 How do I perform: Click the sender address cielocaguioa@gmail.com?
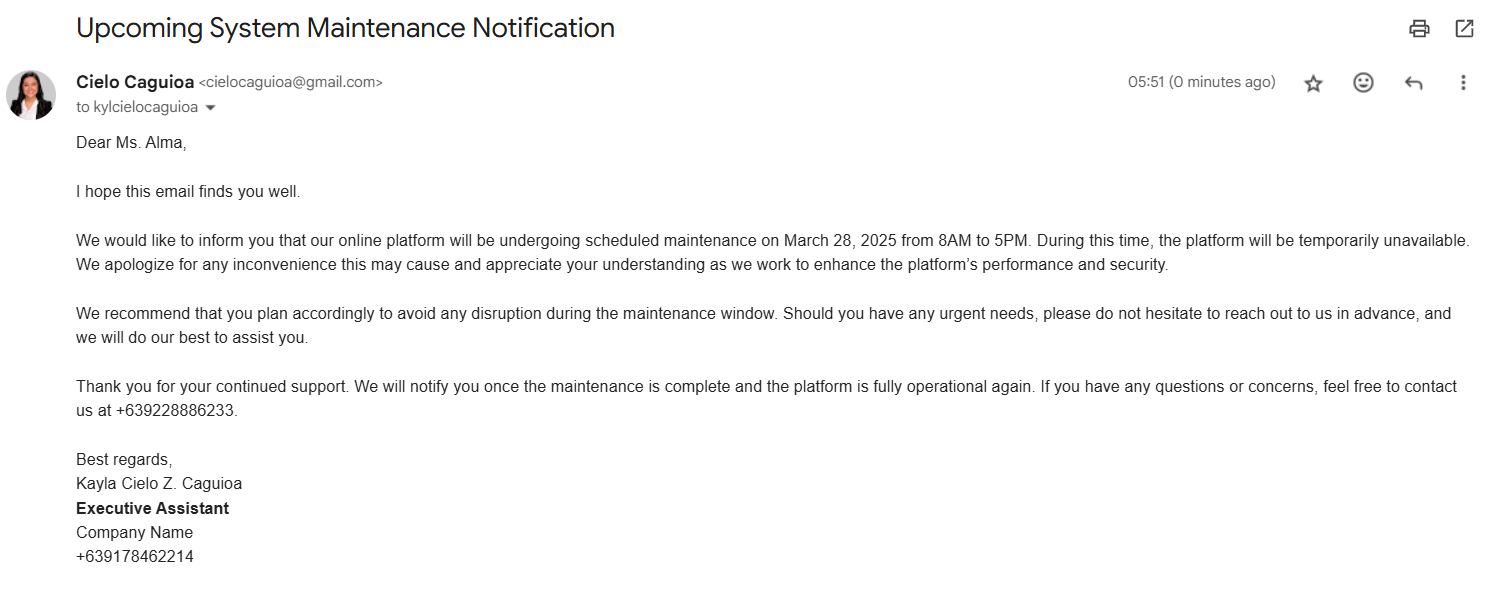[x=291, y=83]
